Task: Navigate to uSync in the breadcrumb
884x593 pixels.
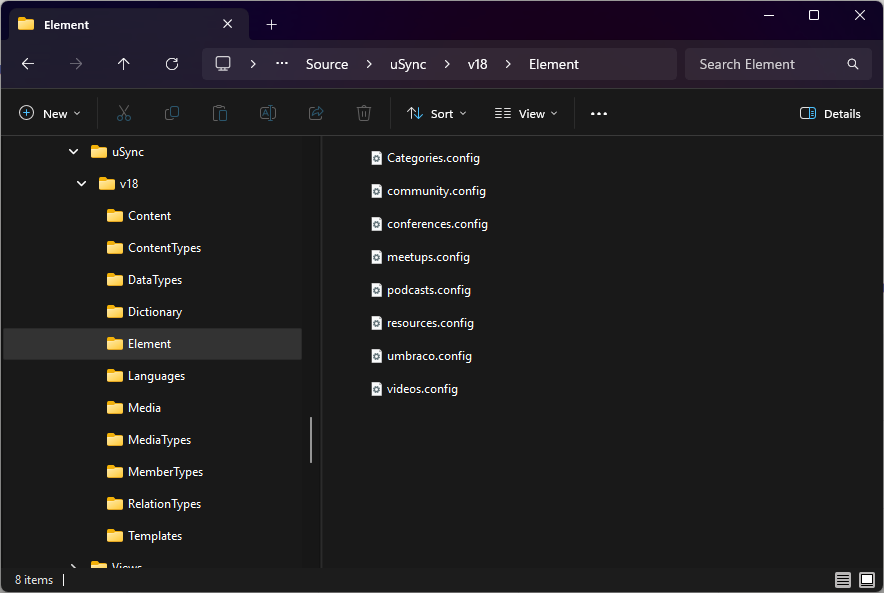Action: [408, 64]
